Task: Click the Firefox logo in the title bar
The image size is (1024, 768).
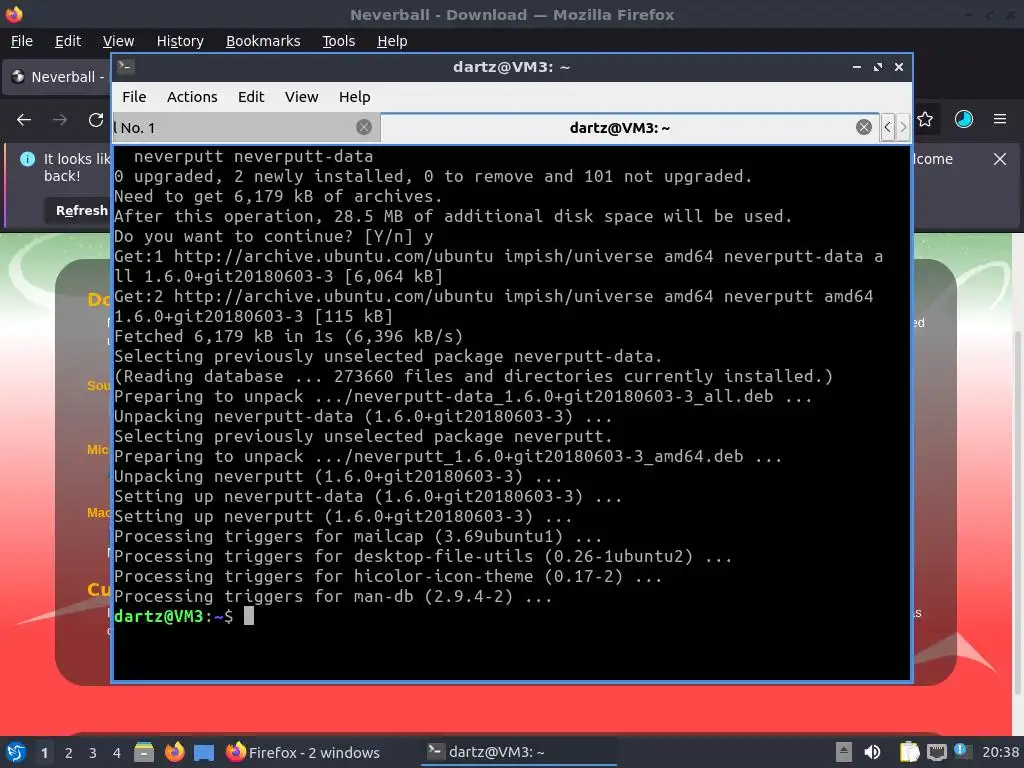Action: click(x=14, y=14)
